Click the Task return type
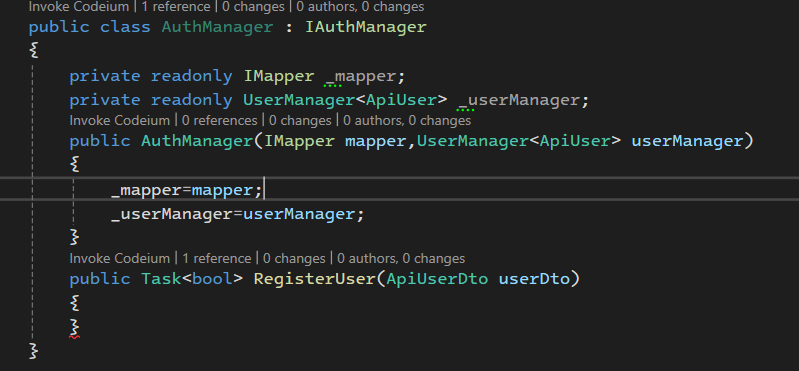This screenshot has height=371, width=799. pos(161,279)
